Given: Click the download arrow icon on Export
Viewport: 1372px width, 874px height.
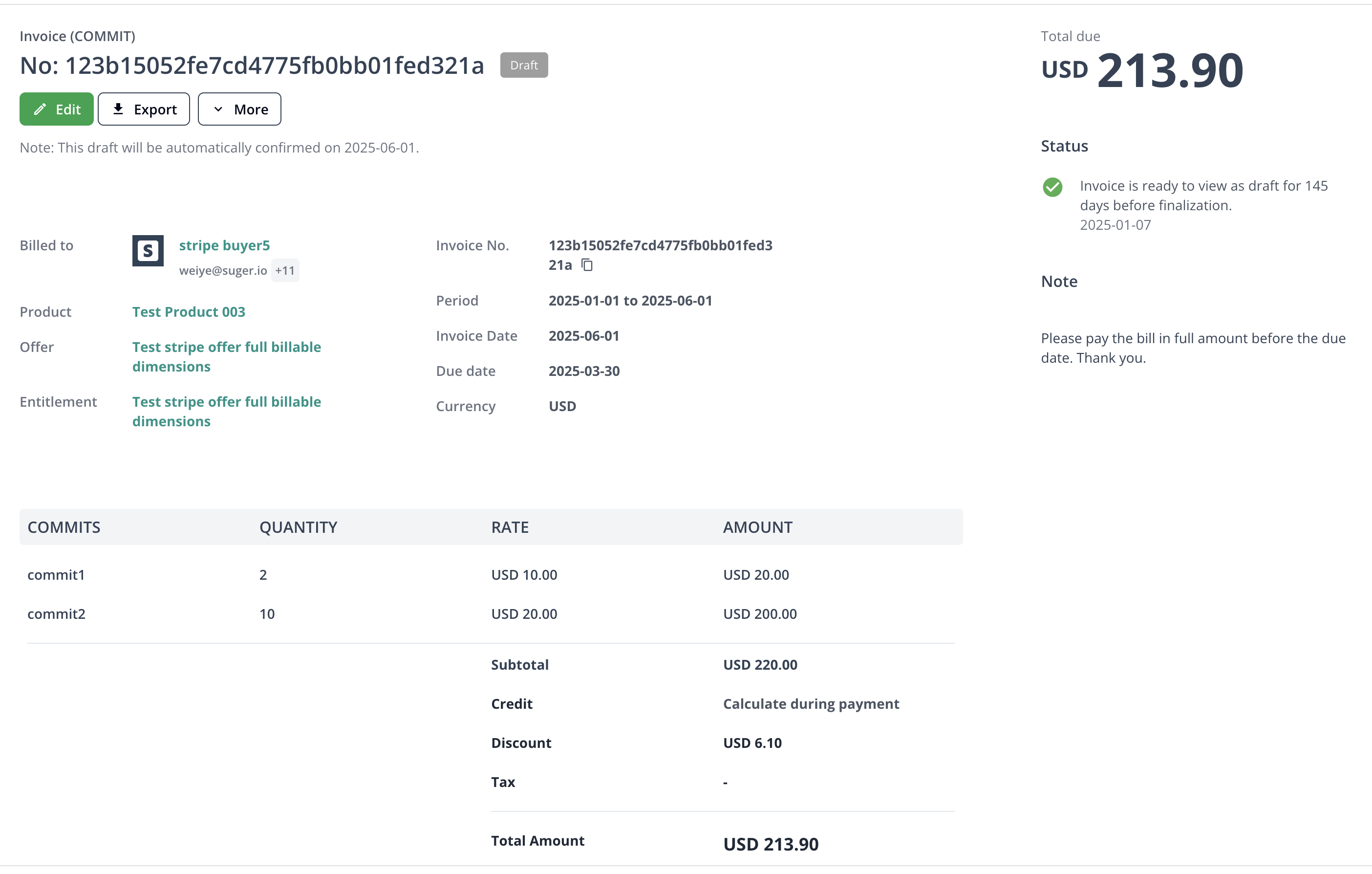Looking at the screenshot, I should tap(118, 109).
